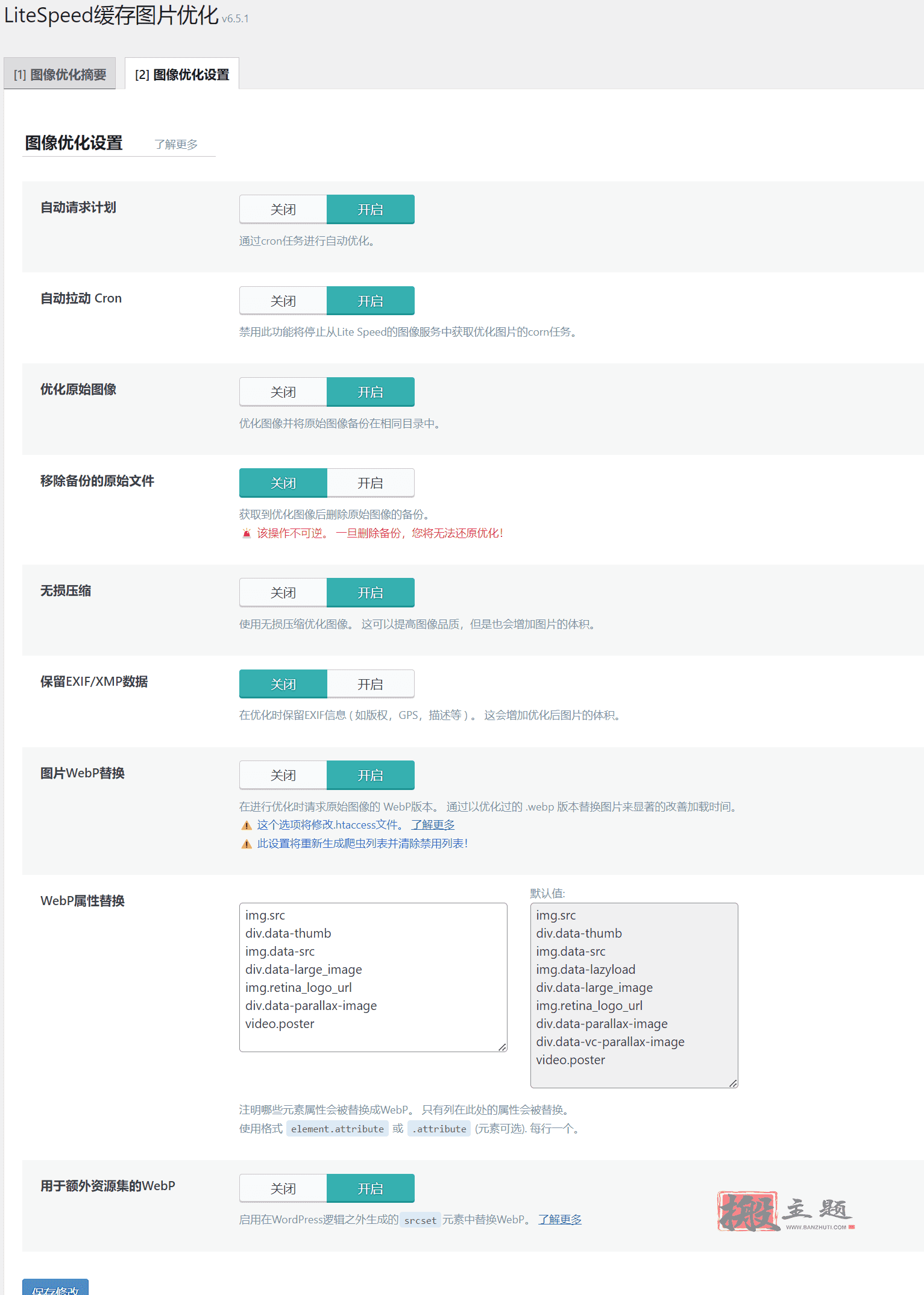This screenshot has height=1295, width=924.
Task: Click inside the WebP属性替换 textarea
Action: tap(373, 977)
